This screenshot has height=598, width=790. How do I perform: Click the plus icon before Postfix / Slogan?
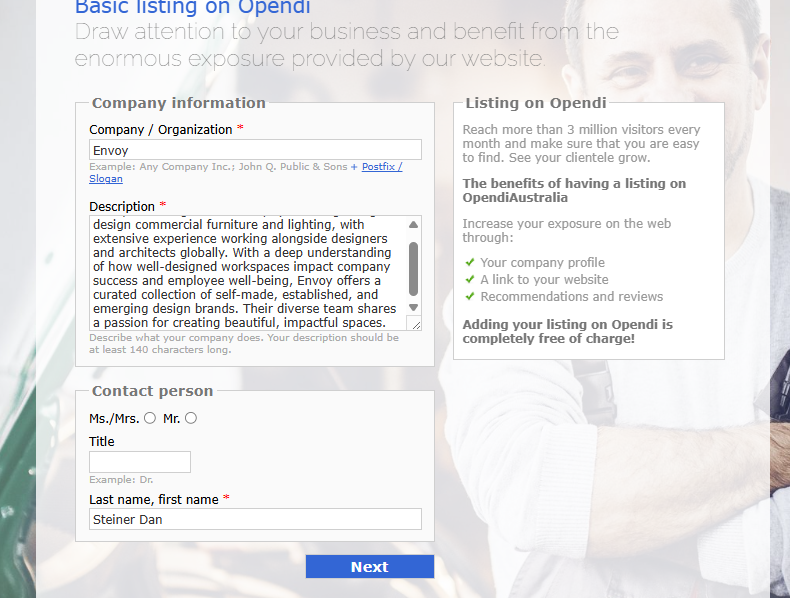[x=354, y=167]
